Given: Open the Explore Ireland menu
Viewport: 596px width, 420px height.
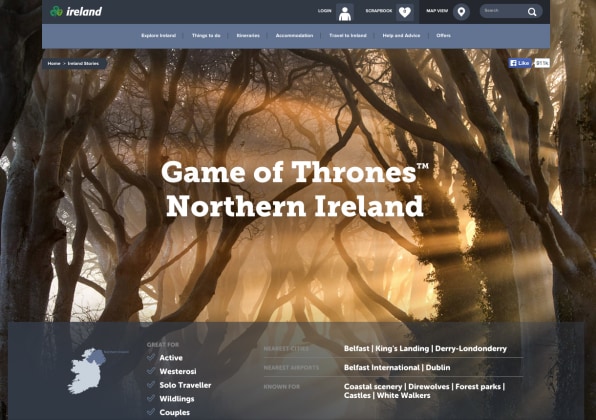Looking at the screenshot, I should pos(159,35).
